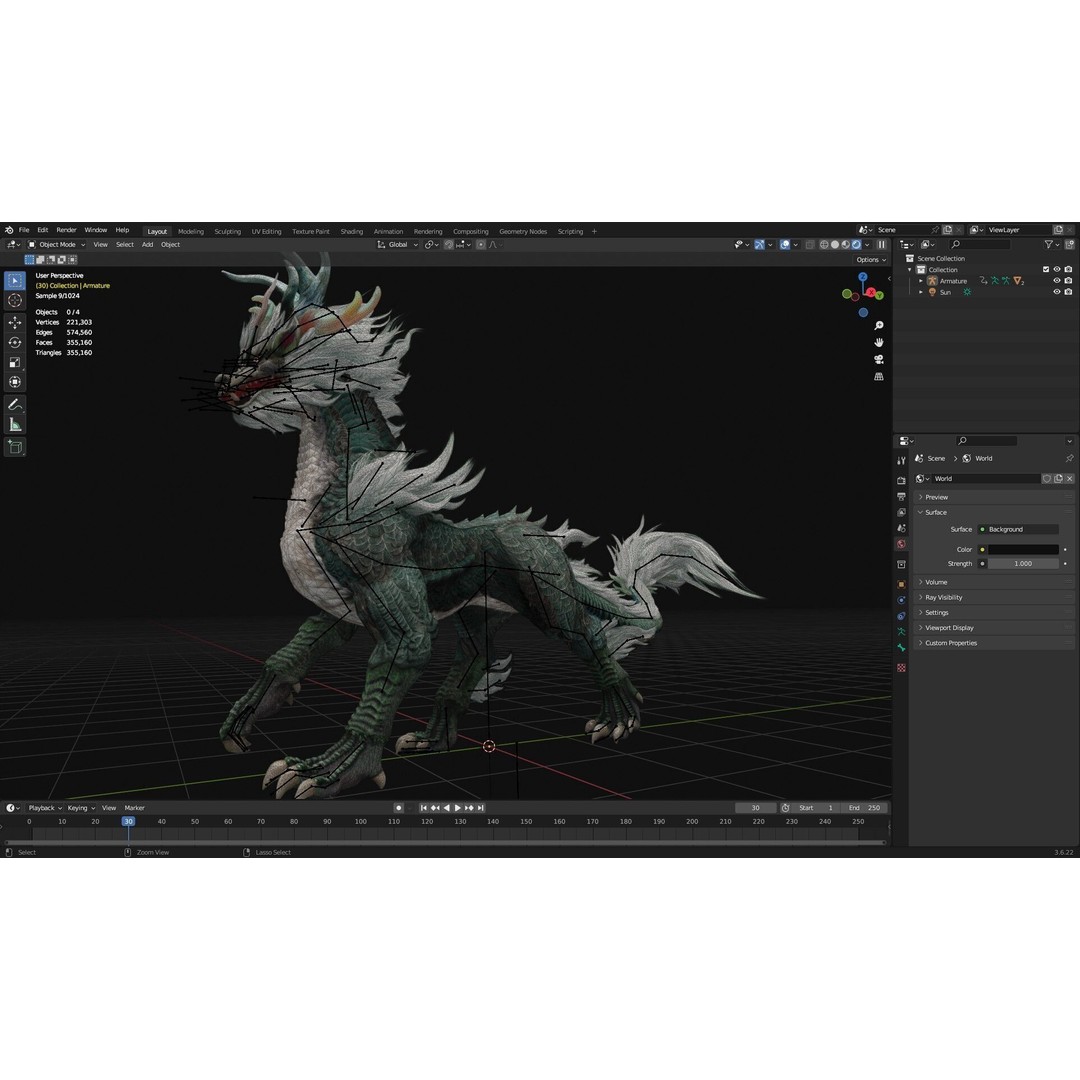Open the Render properties tab
The height and width of the screenshot is (1080, 1080).
click(x=901, y=480)
